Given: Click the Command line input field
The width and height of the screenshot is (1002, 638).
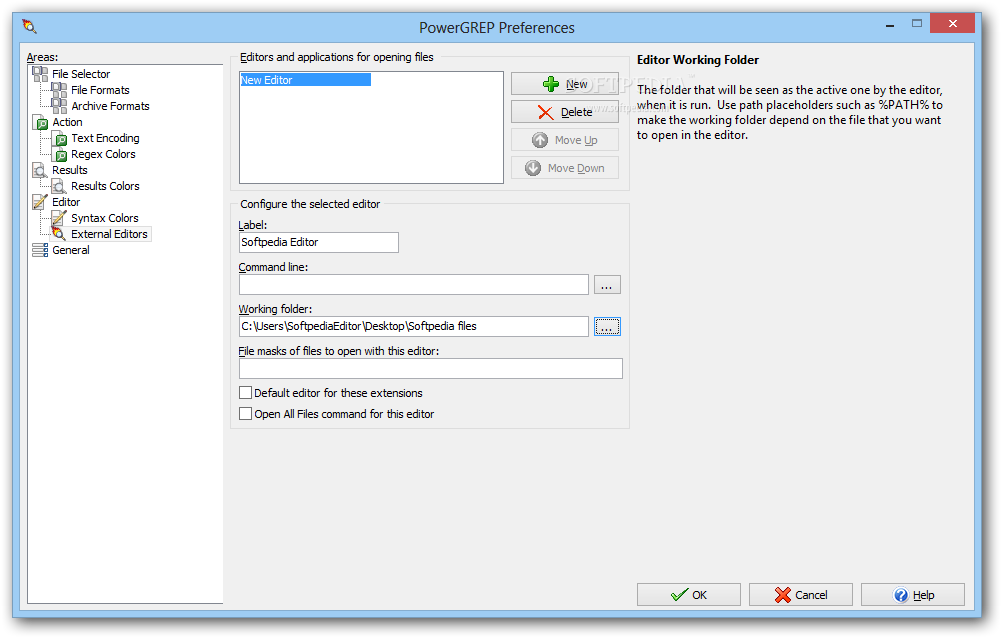Looking at the screenshot, I should click(x=413, y=284).
